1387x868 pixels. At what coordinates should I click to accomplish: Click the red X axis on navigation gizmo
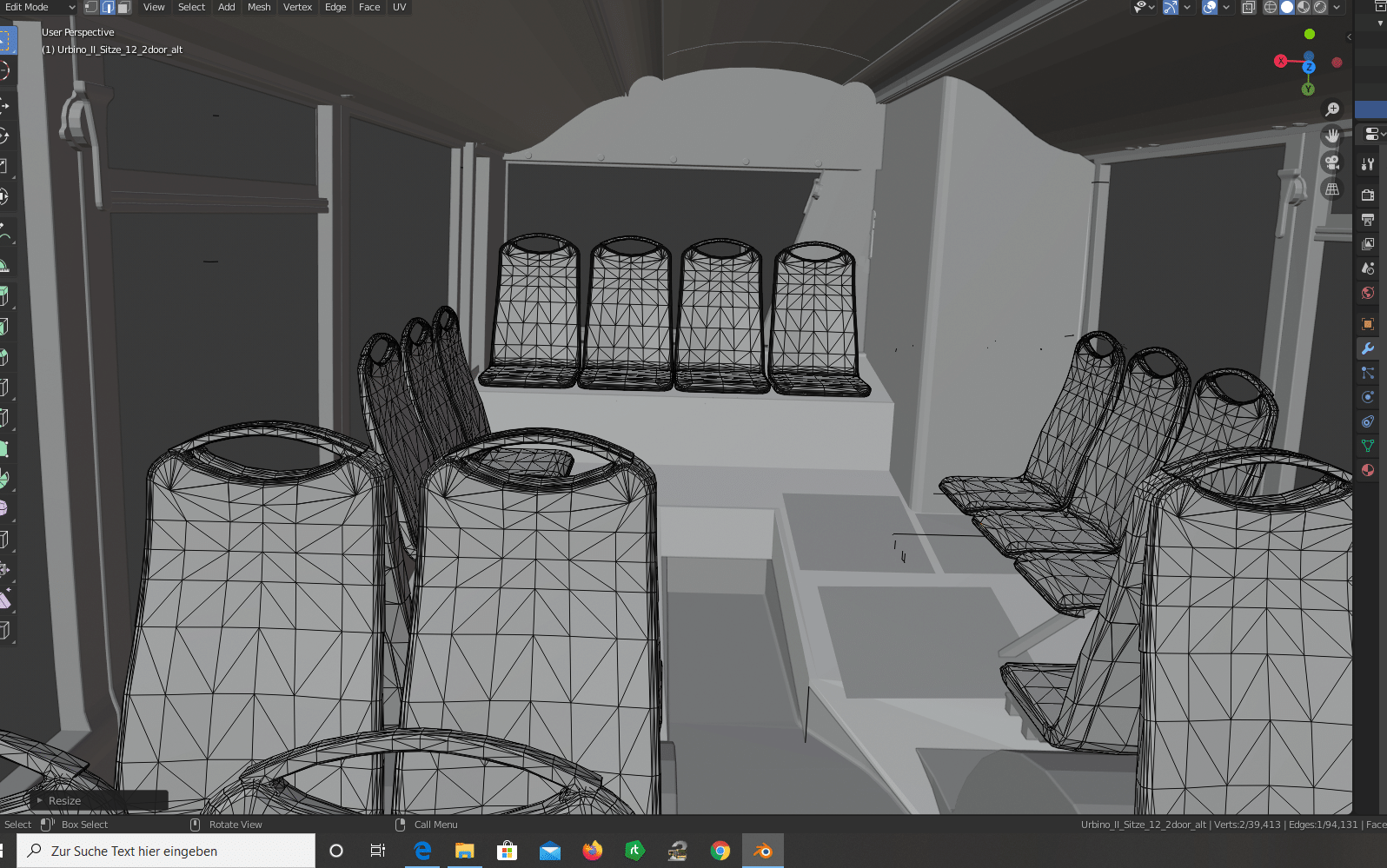(x=1280, y=61)
